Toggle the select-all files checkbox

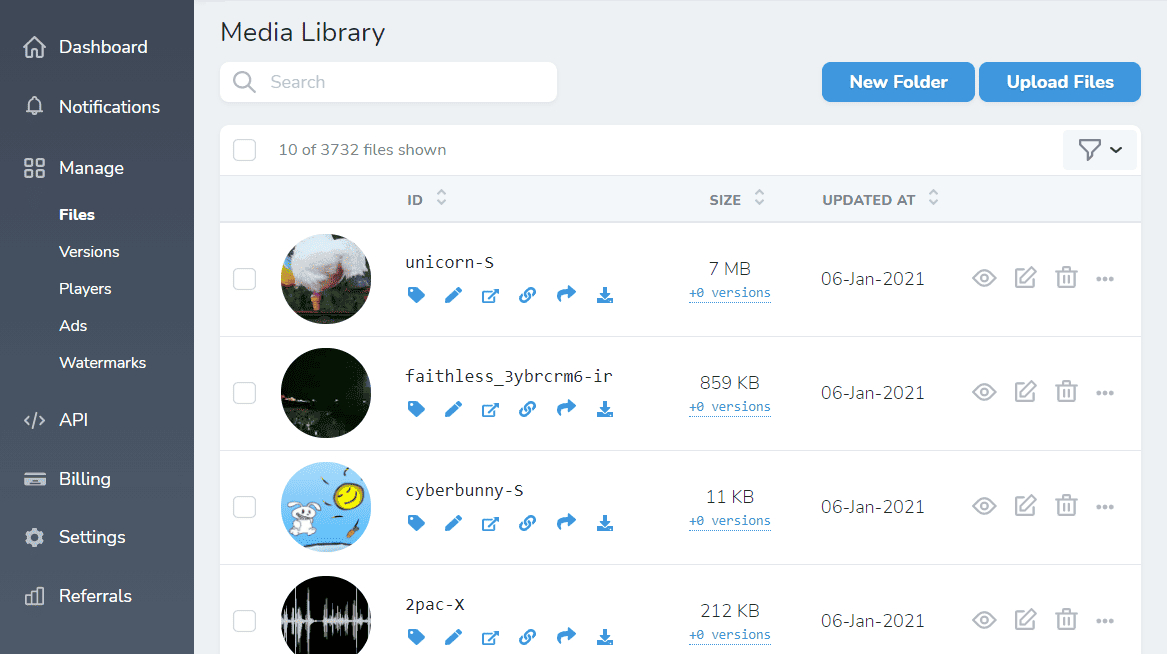(245, 150)
